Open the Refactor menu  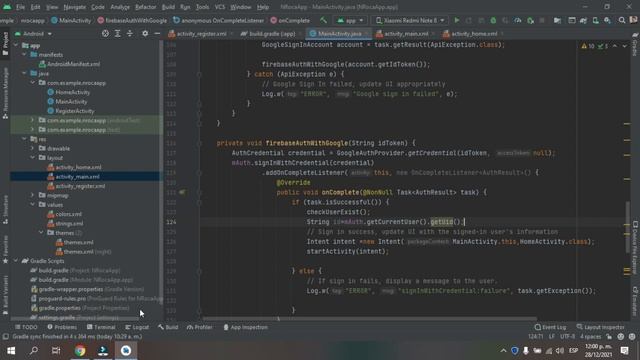(x=145, y=7)
